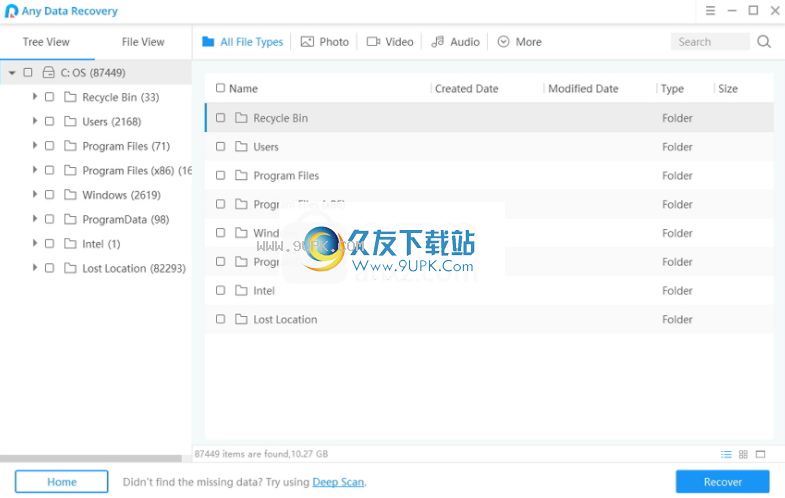Click Windows folder icon in tree
The width and height of the screenshot is (785, 498).
pos(70,195)
